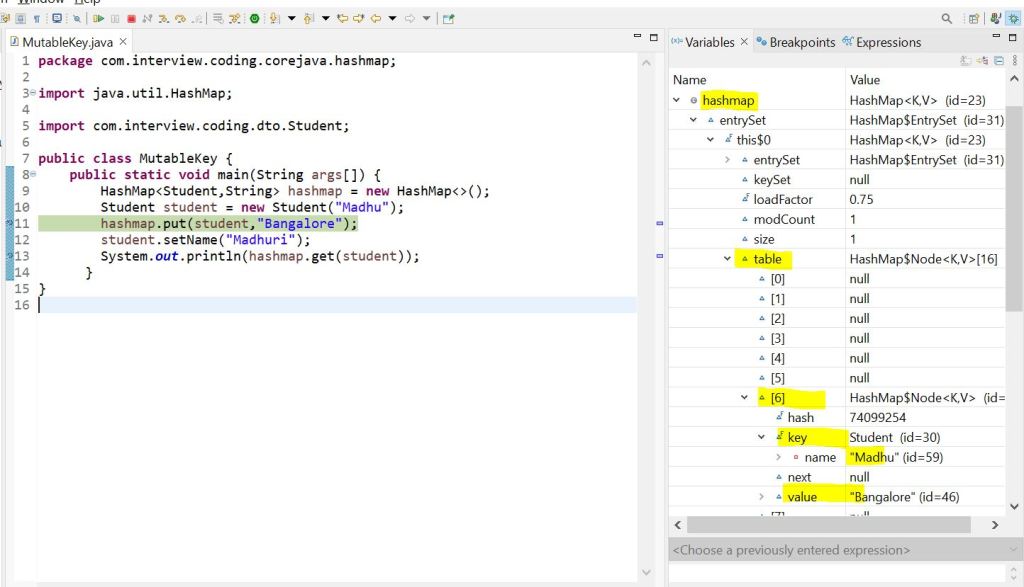1024x587 pixels.
Task: Select the Variables tab
Action: (x=709, y=42)
